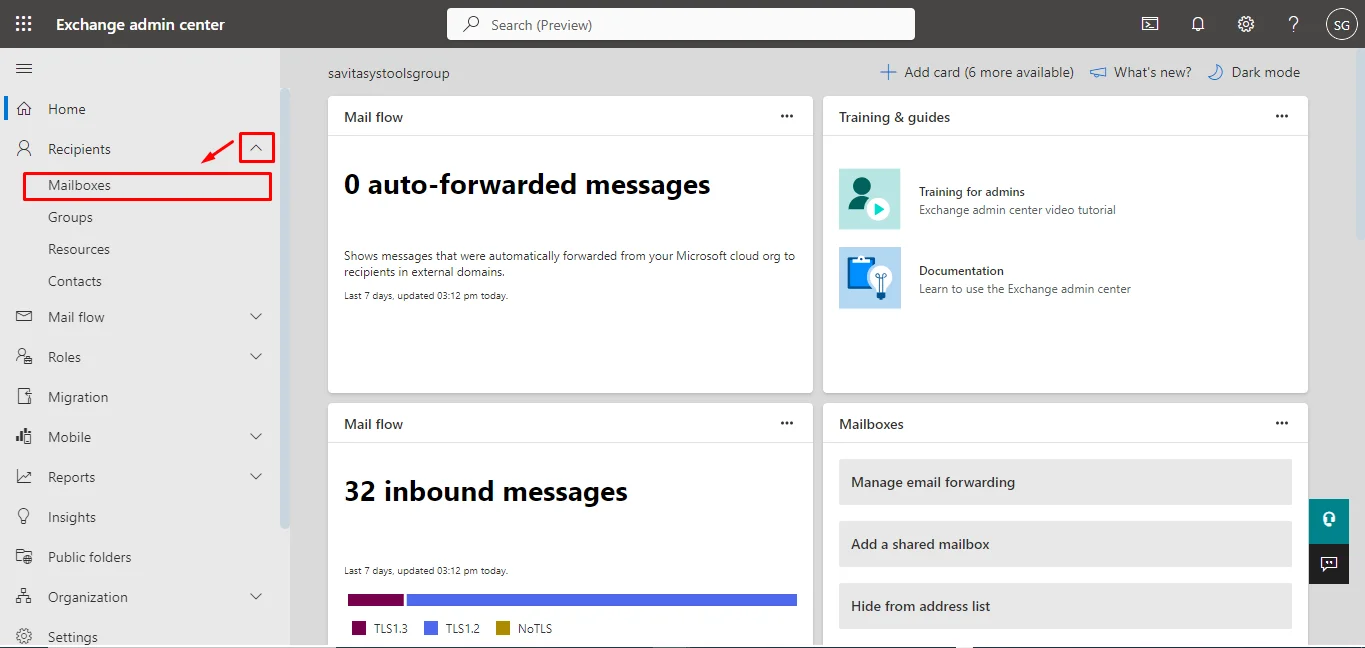This screenshot has height=648, width=1365.
Task: Click the Organization hierarchy icon
Action: pos(25,596)
